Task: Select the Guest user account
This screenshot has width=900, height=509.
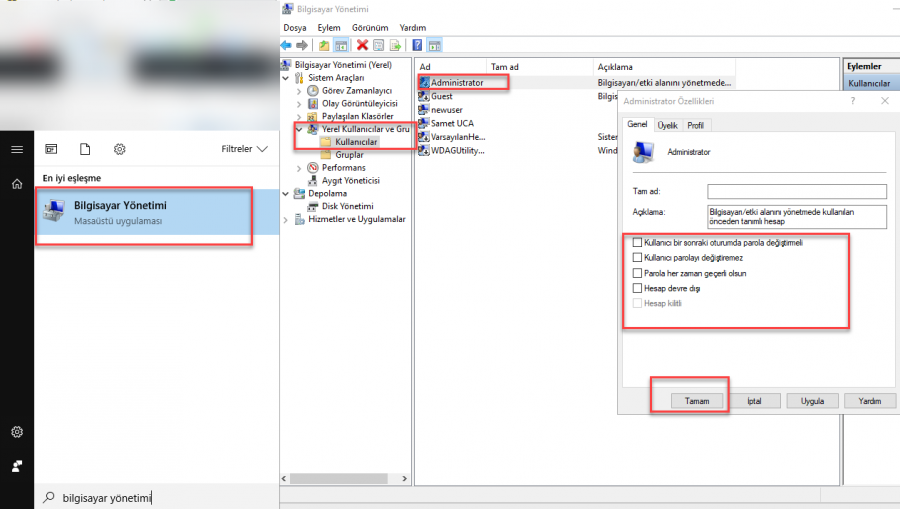Action: pos(441,96)
